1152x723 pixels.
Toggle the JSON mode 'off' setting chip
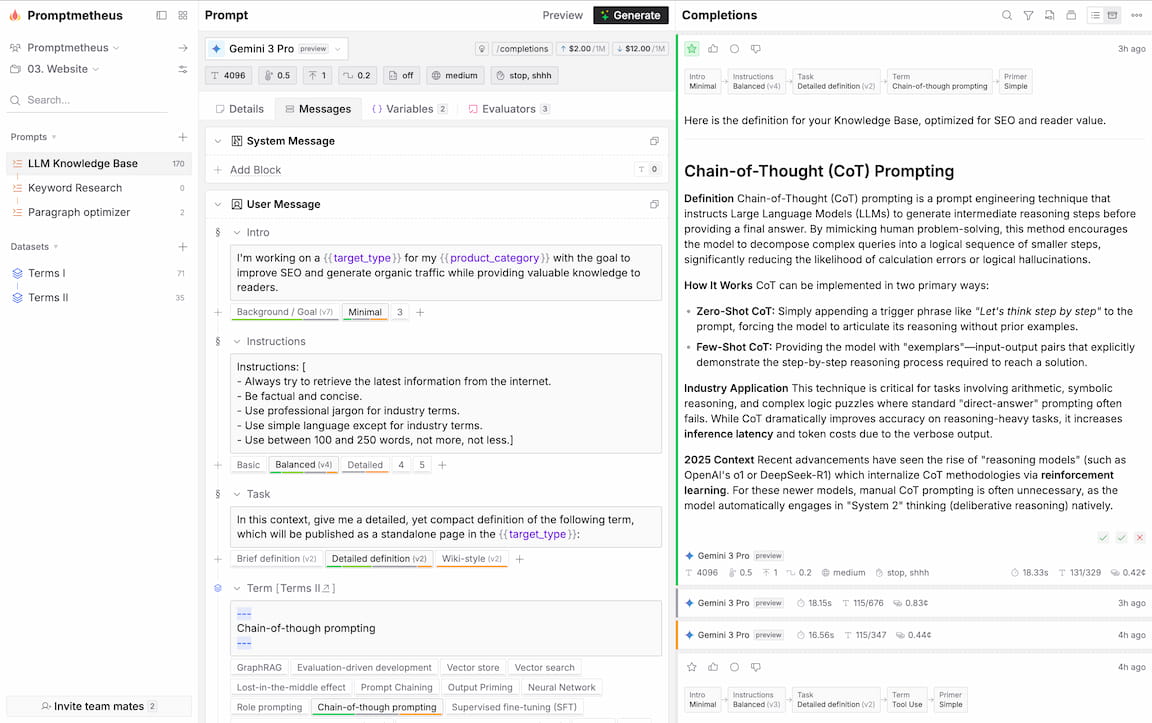401,75
